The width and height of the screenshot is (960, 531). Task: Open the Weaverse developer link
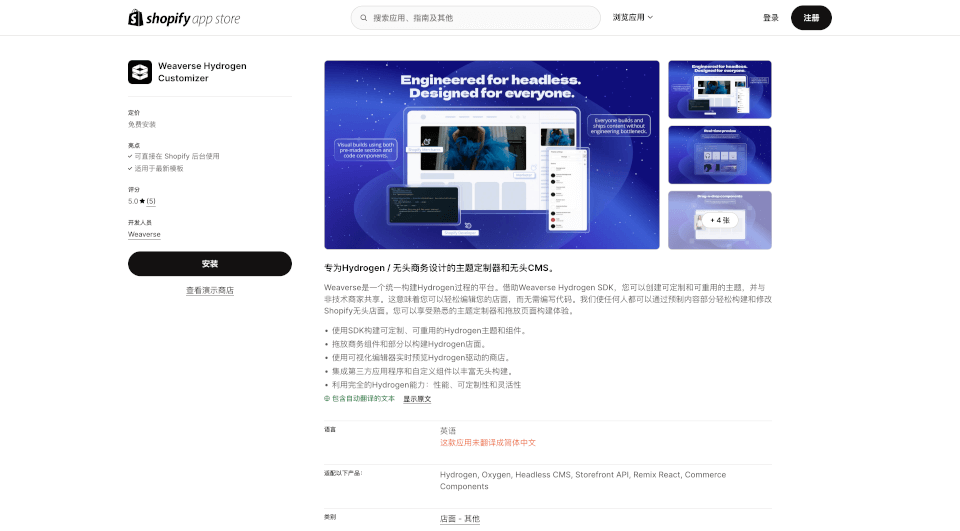pos(144,234)
